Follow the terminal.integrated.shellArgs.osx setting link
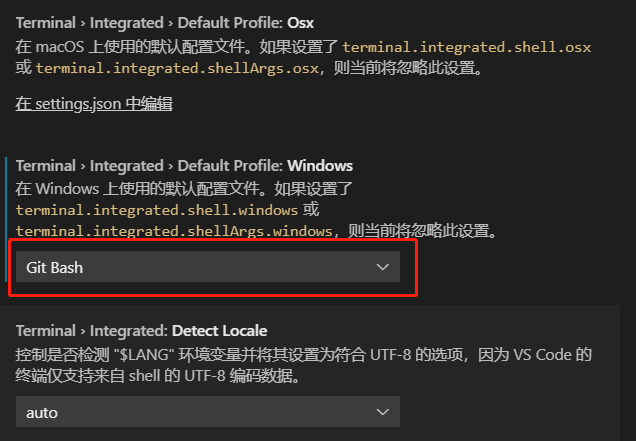The width and height of the screenshot is (636, 441). [177, 68]
